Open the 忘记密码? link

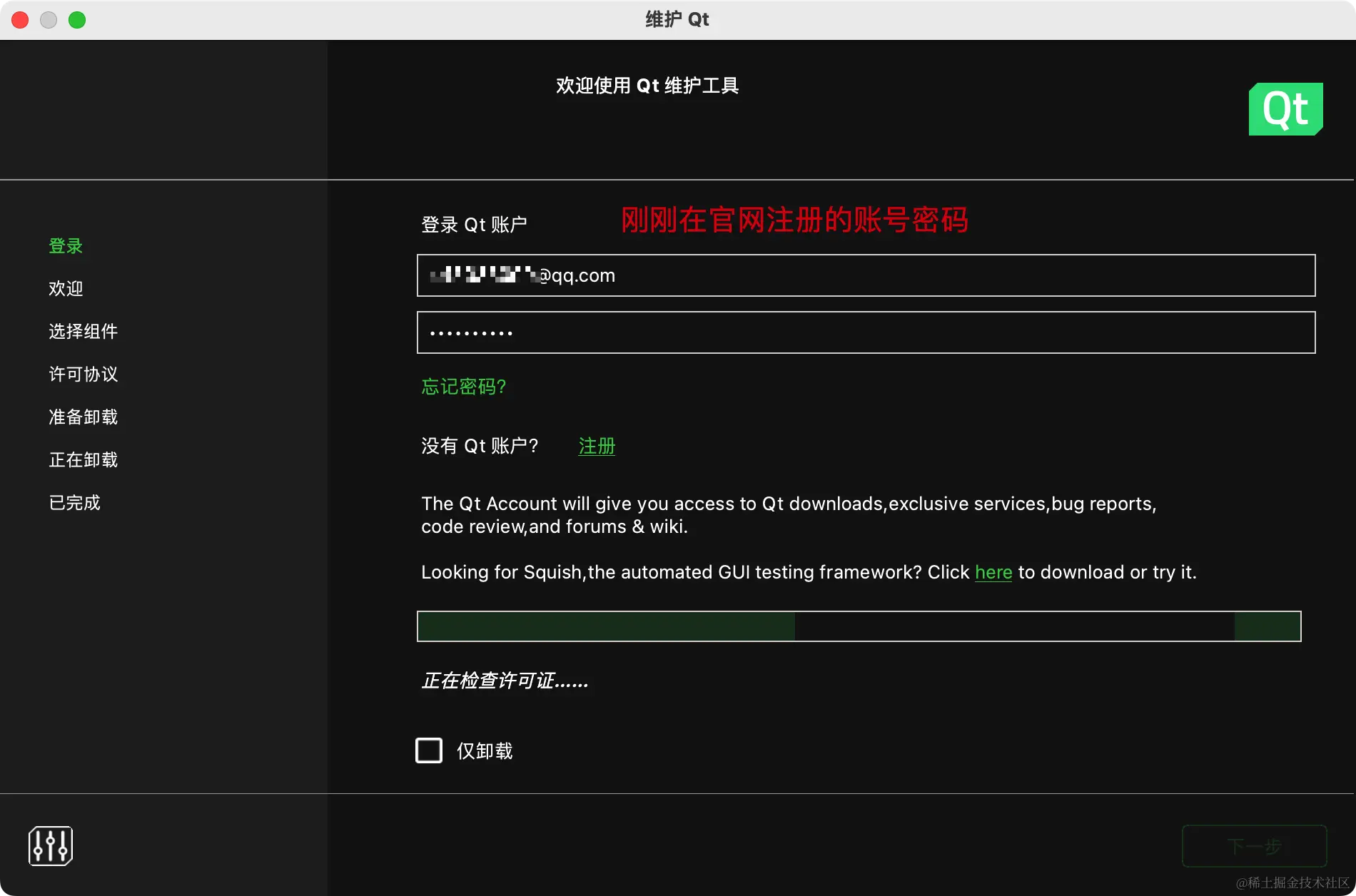point(463,387)
